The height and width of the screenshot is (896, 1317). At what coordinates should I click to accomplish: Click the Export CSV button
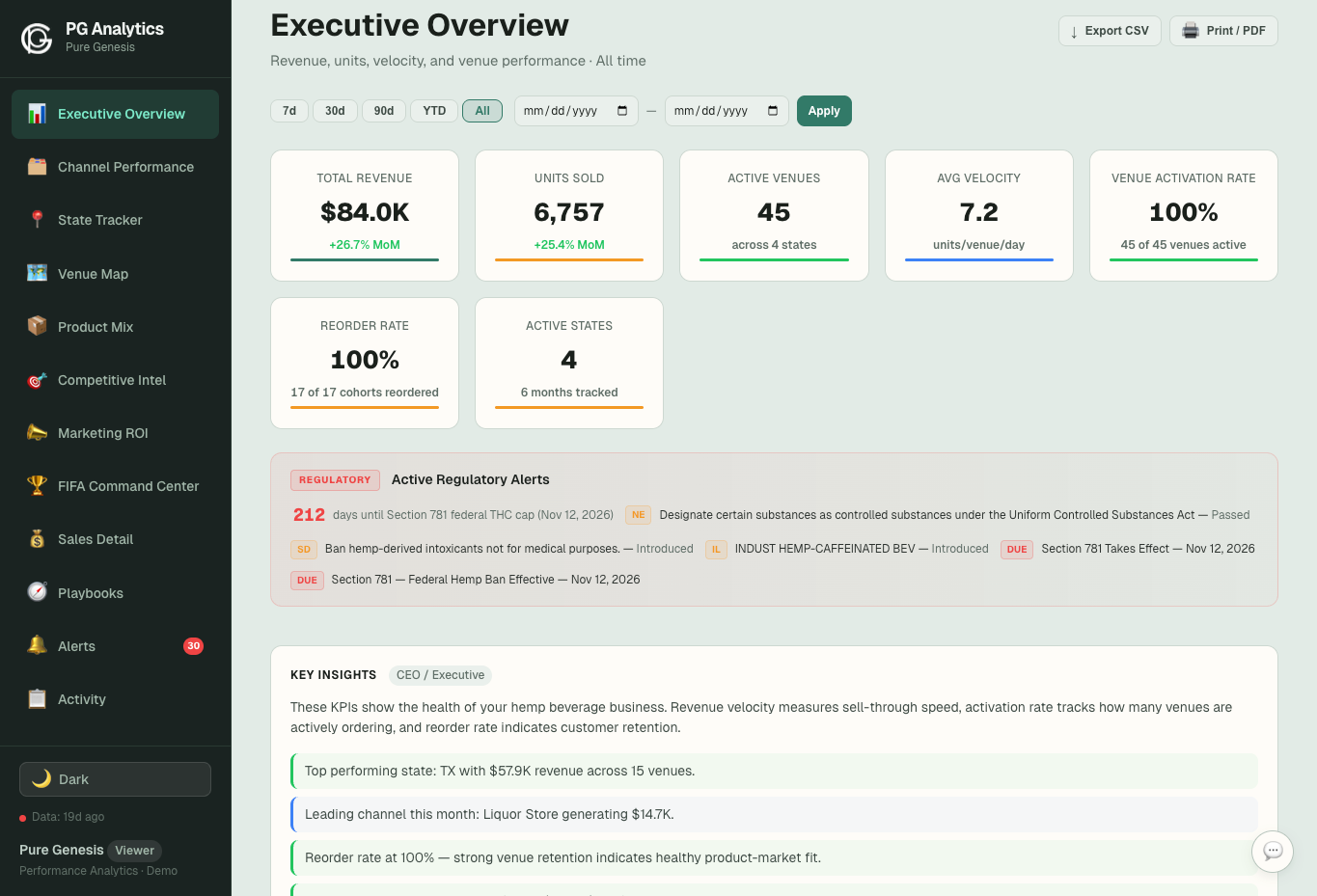tap(1110, 30)
